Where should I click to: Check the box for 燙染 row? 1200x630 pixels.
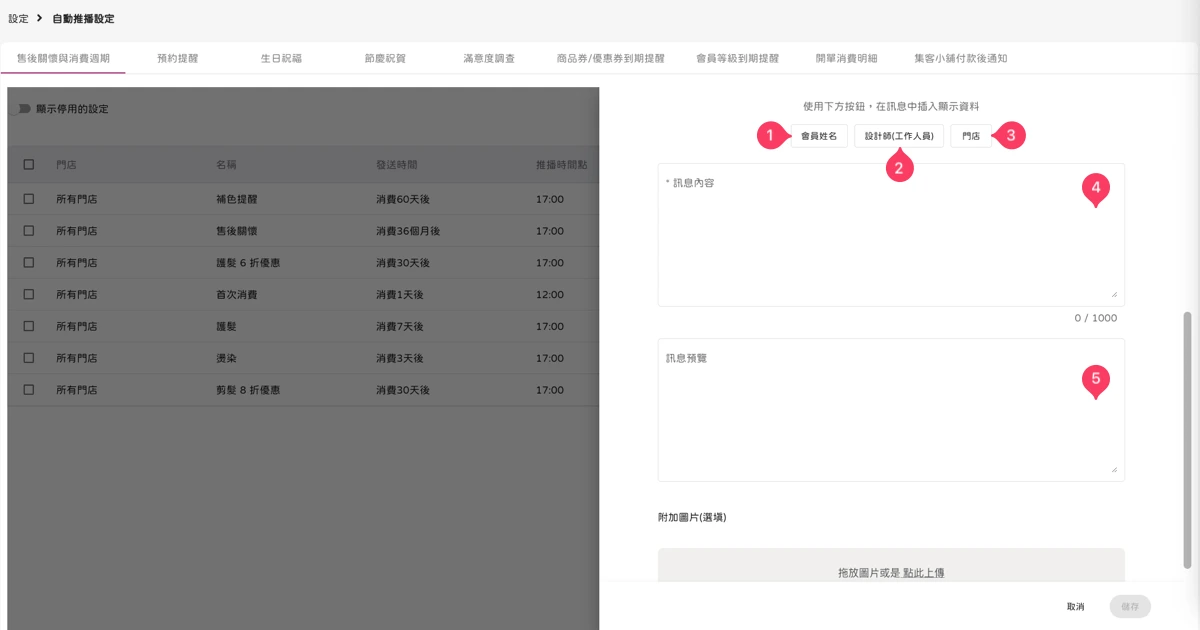(x=28, y=358)
